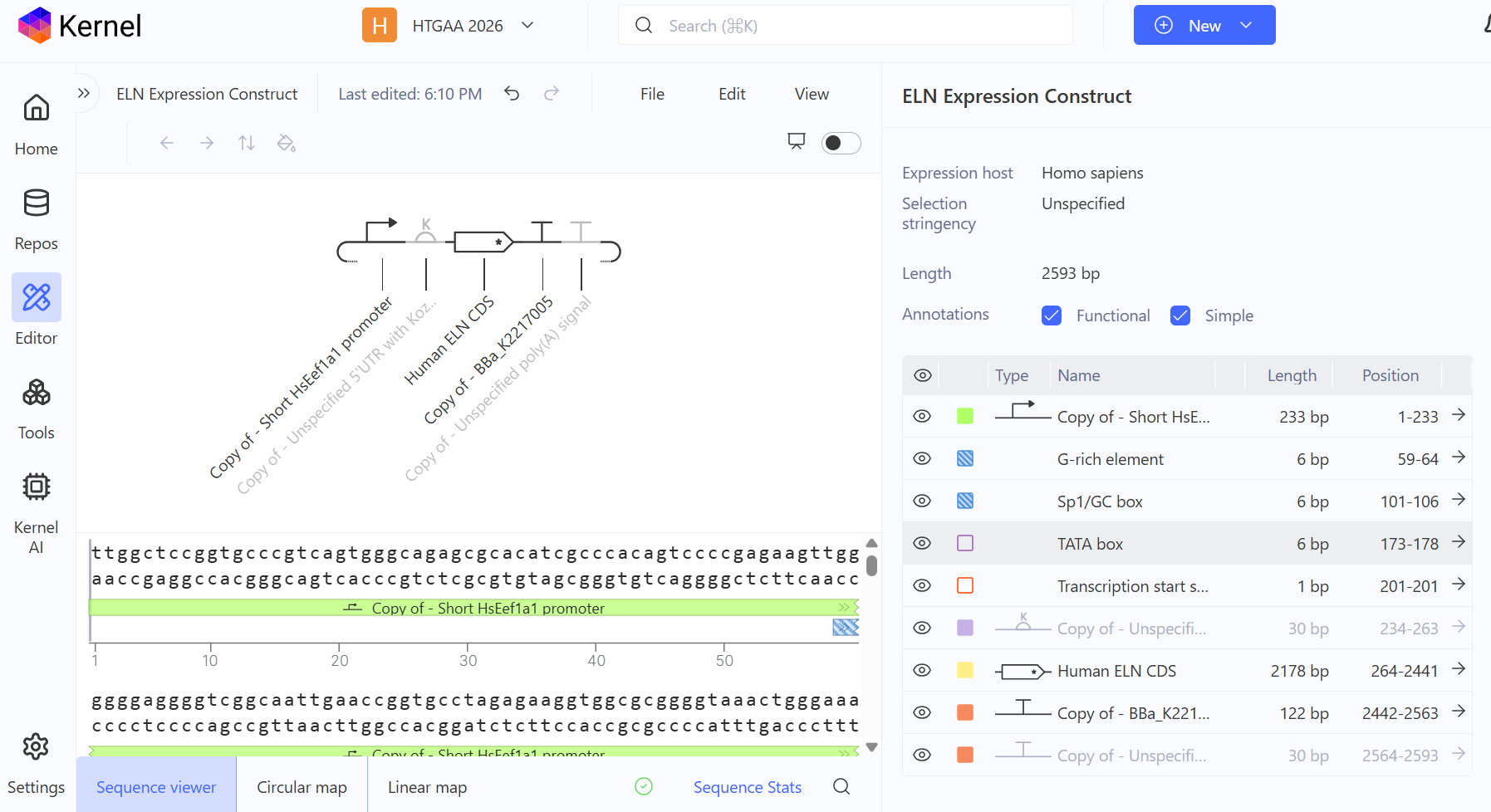The image size is (1491, 812).
Task: Click the redo arrow icon
Action: point(552,94)
